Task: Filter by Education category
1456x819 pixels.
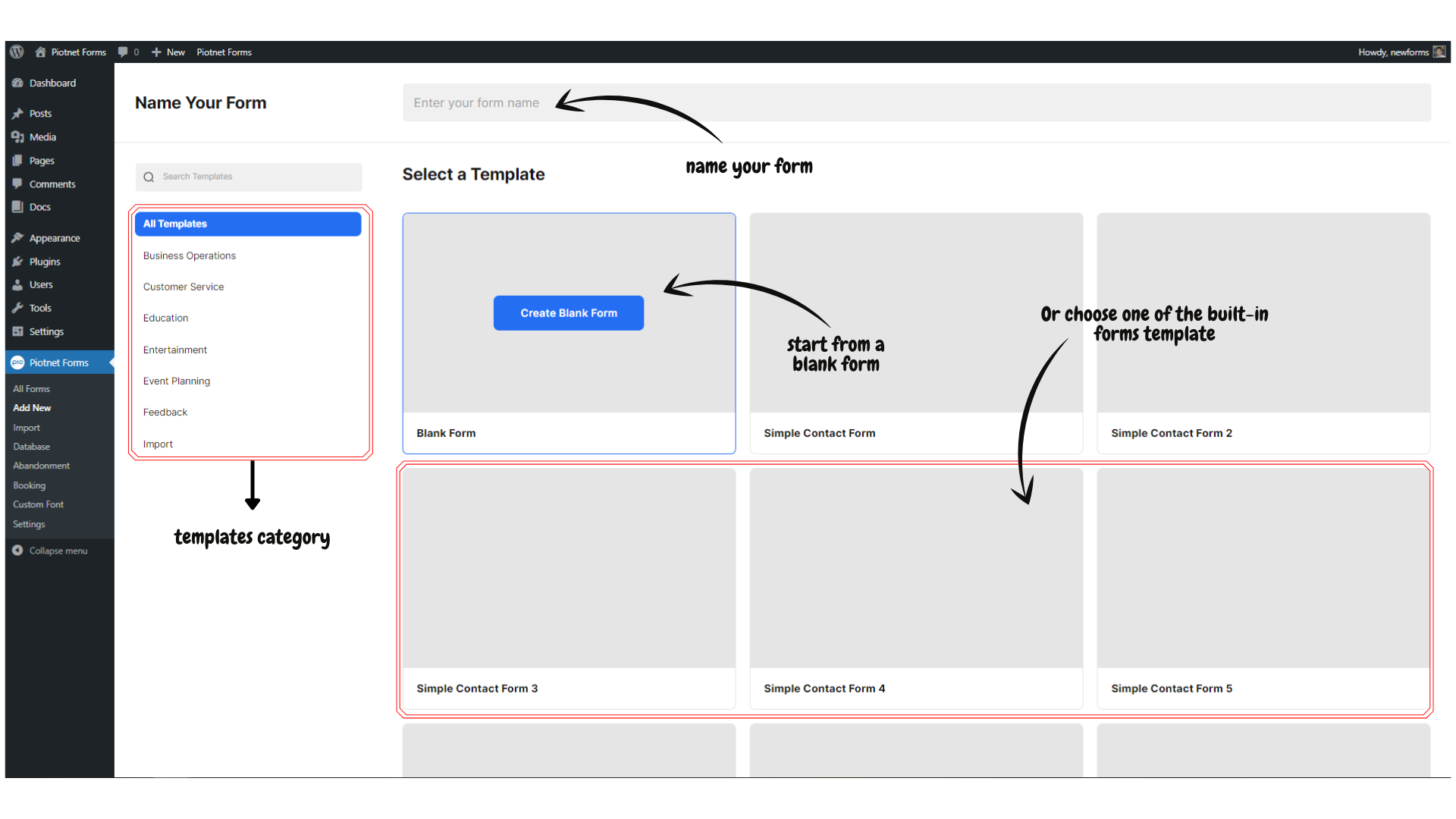Action: coord(165,318)
